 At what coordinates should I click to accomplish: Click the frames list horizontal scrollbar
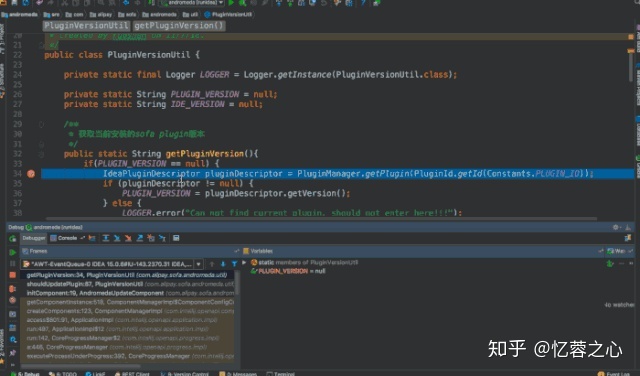click(x=80, y=365)
